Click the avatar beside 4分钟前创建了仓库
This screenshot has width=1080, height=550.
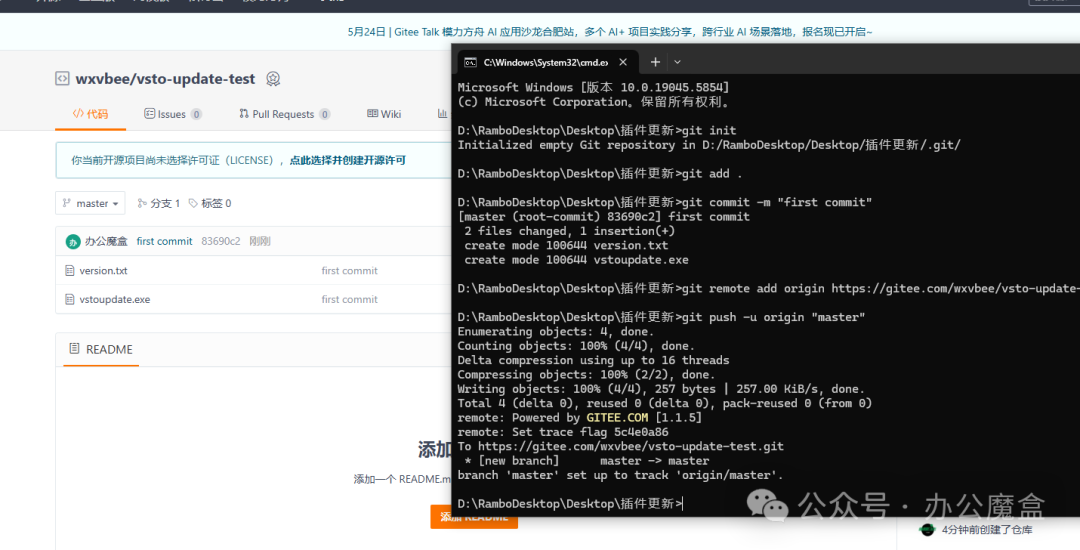tap(927, 529)
